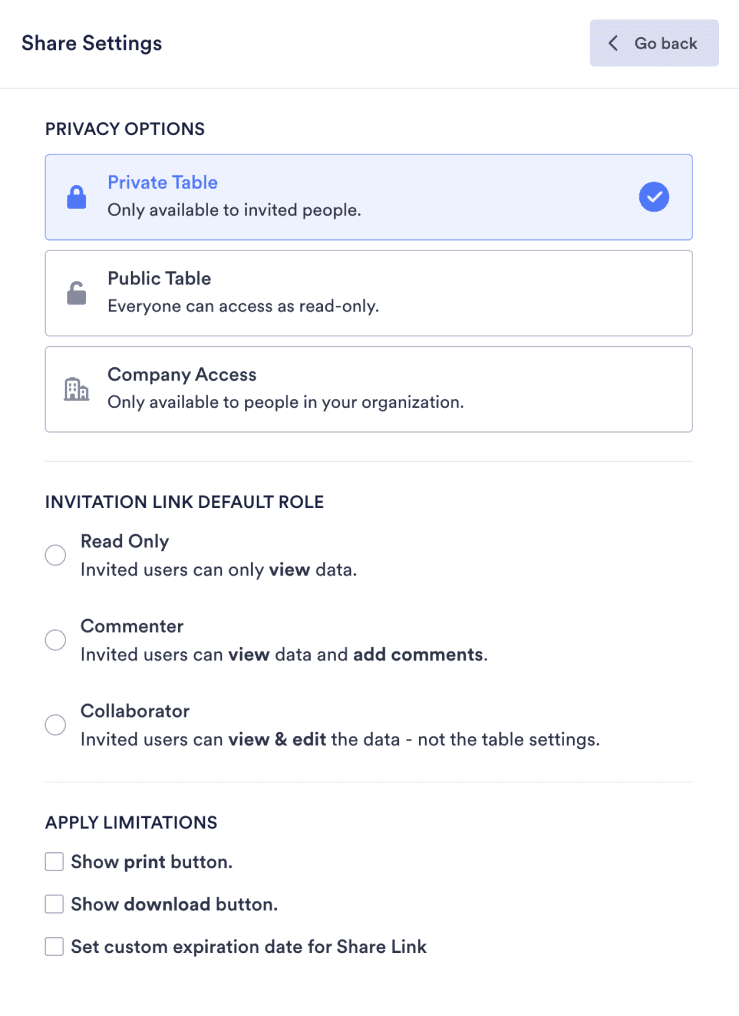Select the Private Table privacy option

tap(368, 196)
